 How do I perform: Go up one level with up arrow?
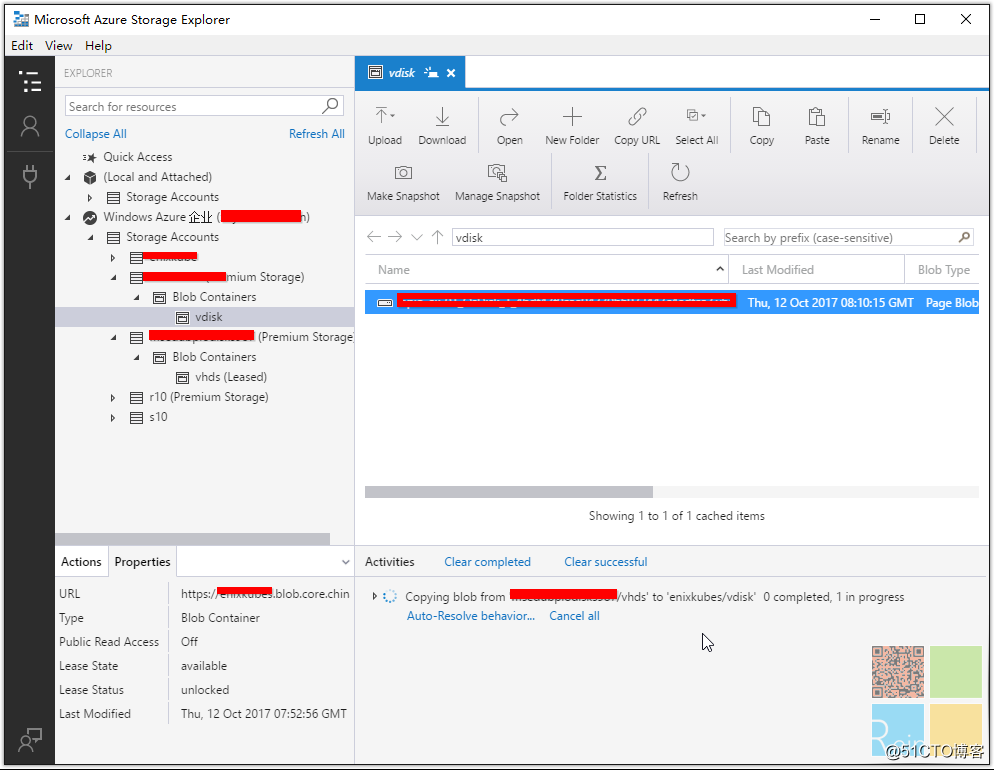click(437, 237)
